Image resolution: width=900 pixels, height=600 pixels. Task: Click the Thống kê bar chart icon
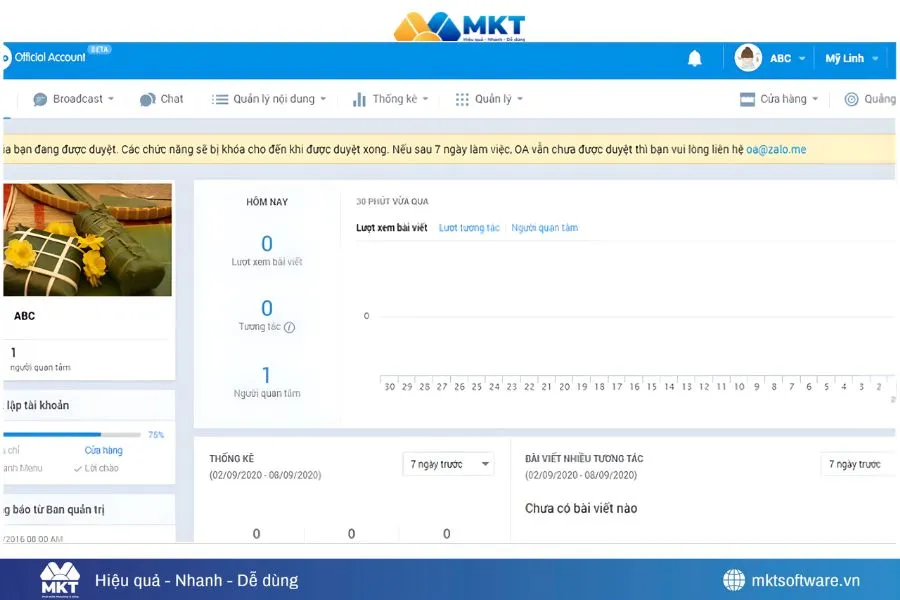359,99
